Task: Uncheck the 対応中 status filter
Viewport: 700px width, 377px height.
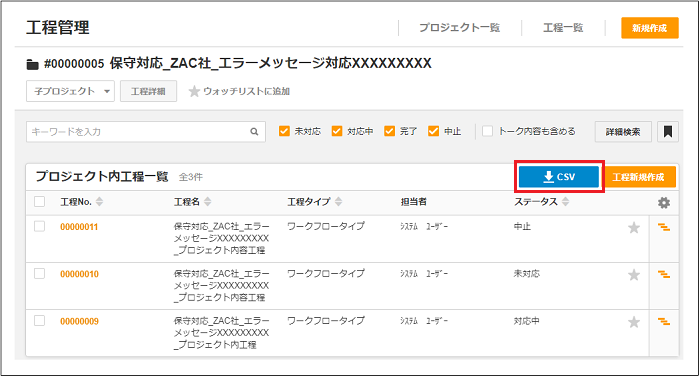Action: pos(337,131)
